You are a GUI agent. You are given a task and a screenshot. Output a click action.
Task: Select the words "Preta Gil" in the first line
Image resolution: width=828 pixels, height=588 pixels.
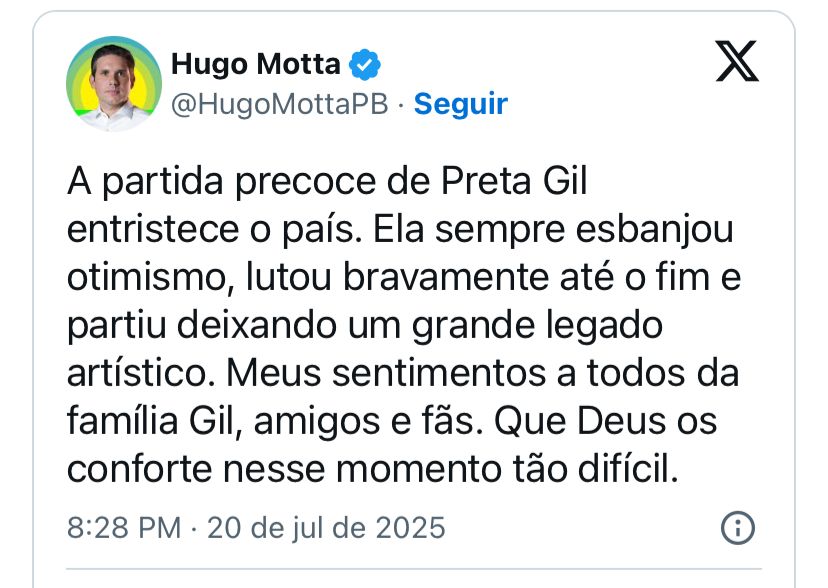coord(514,181)
